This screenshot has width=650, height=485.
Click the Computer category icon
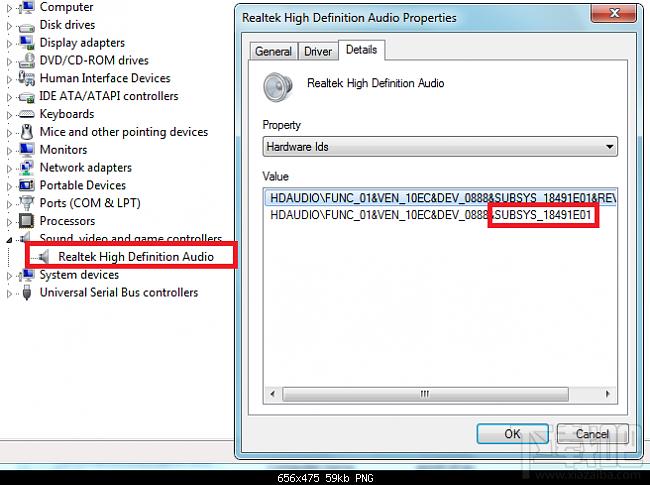[27, 7]
